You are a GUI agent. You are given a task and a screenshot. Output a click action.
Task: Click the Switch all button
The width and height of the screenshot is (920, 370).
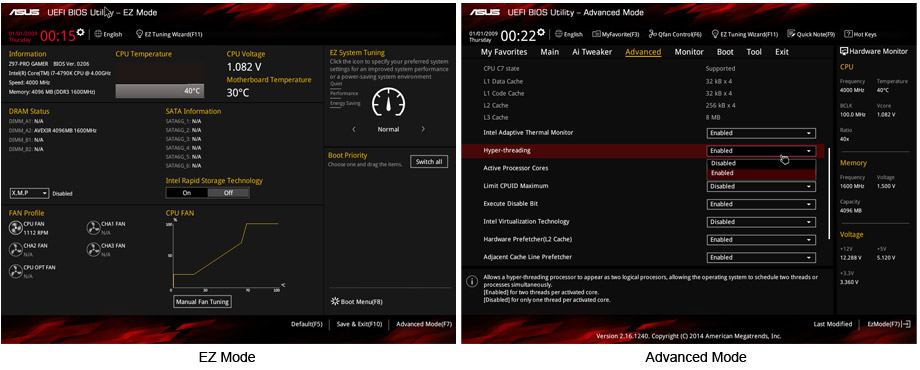[429, 161]
